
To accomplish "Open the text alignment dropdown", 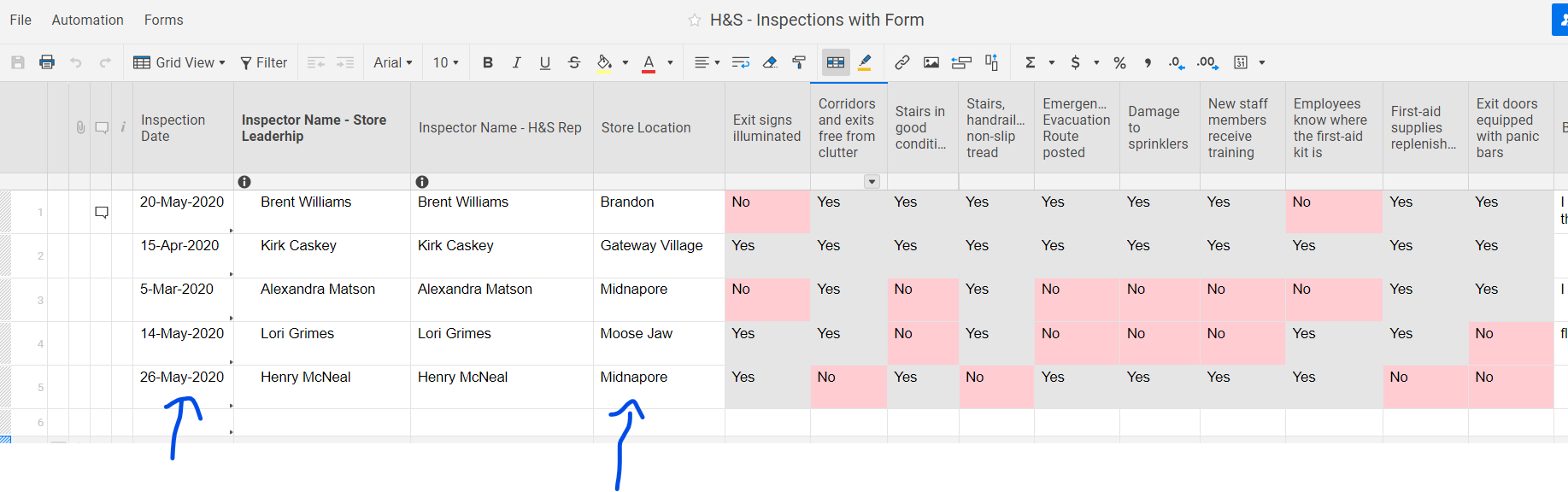I will [x=707, y=62].
